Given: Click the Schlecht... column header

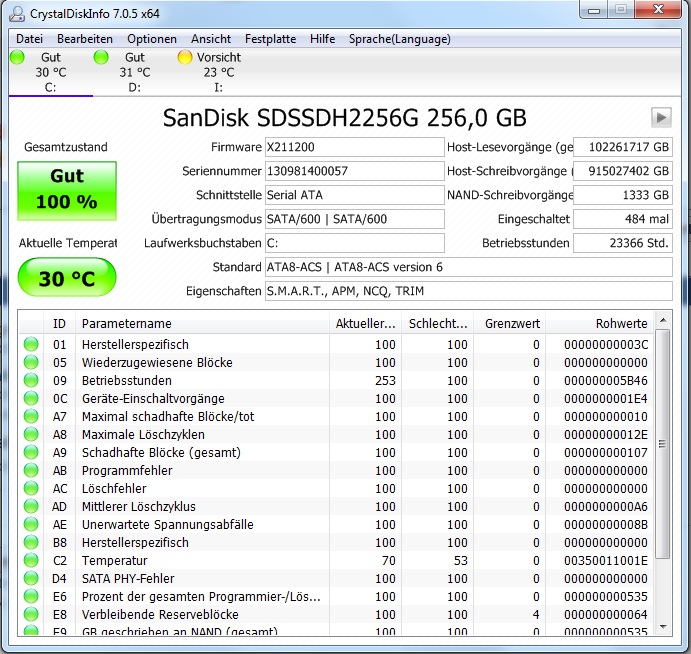Looking at the screenshot, I should click(x=438, y=323).
